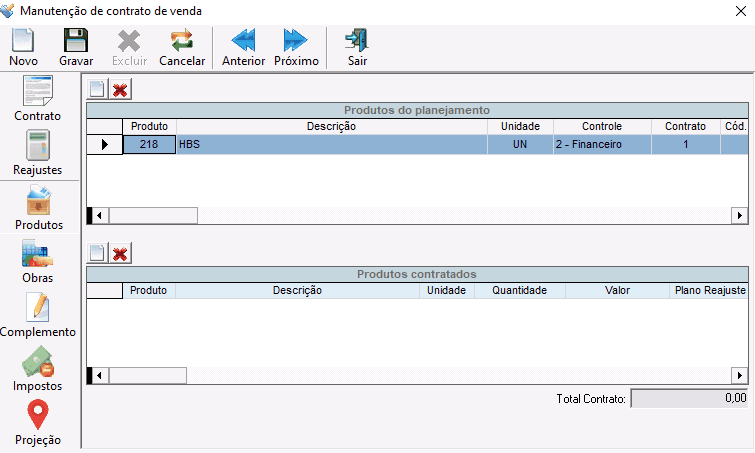Click Unidade column header in planejamento grid

point(520,127)
